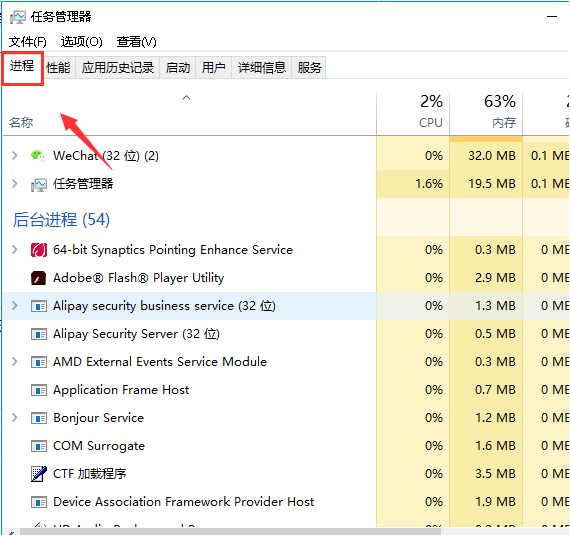Open the 文件(F) menu

28,42
